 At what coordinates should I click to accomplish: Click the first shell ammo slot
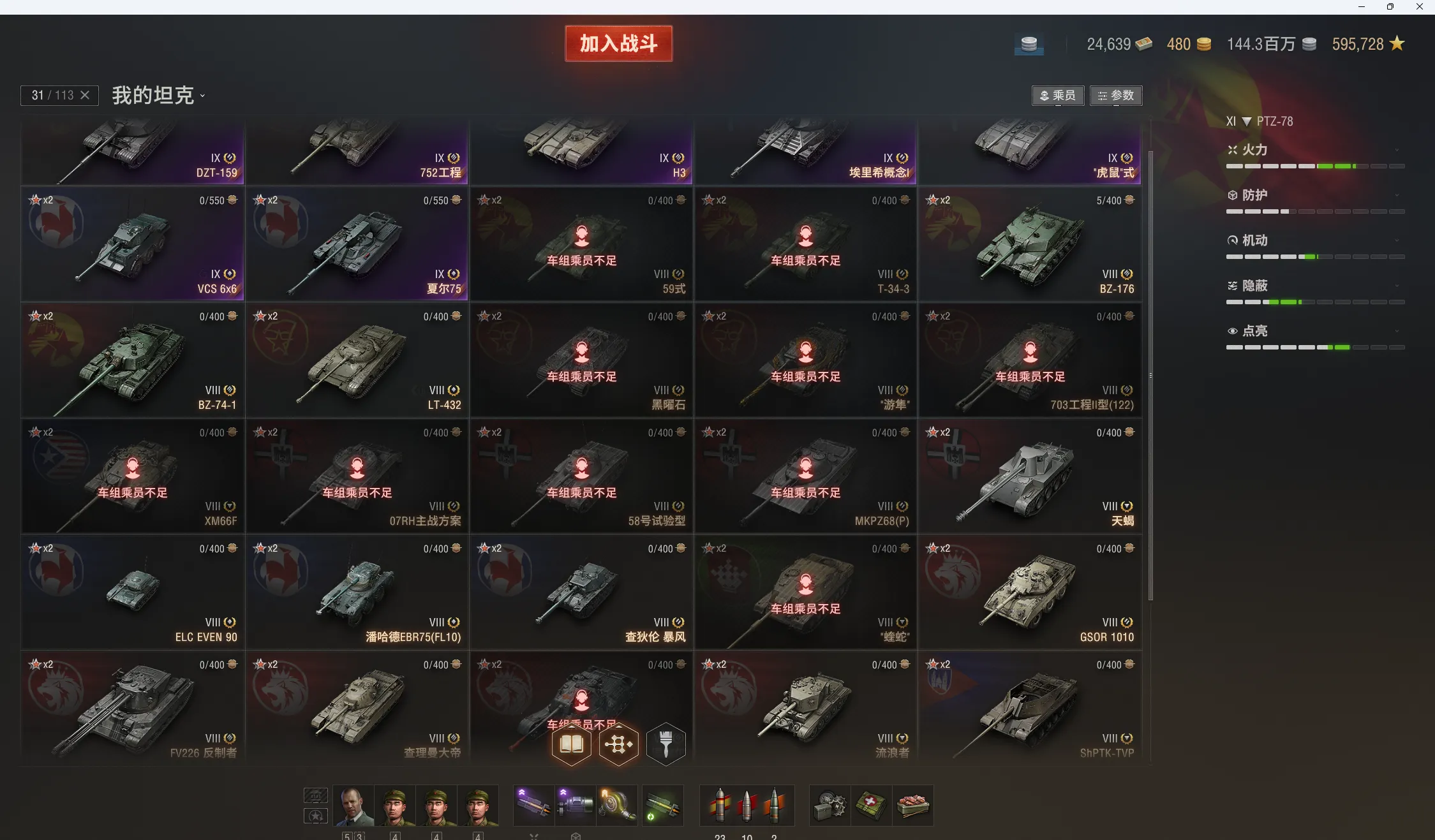720,806
